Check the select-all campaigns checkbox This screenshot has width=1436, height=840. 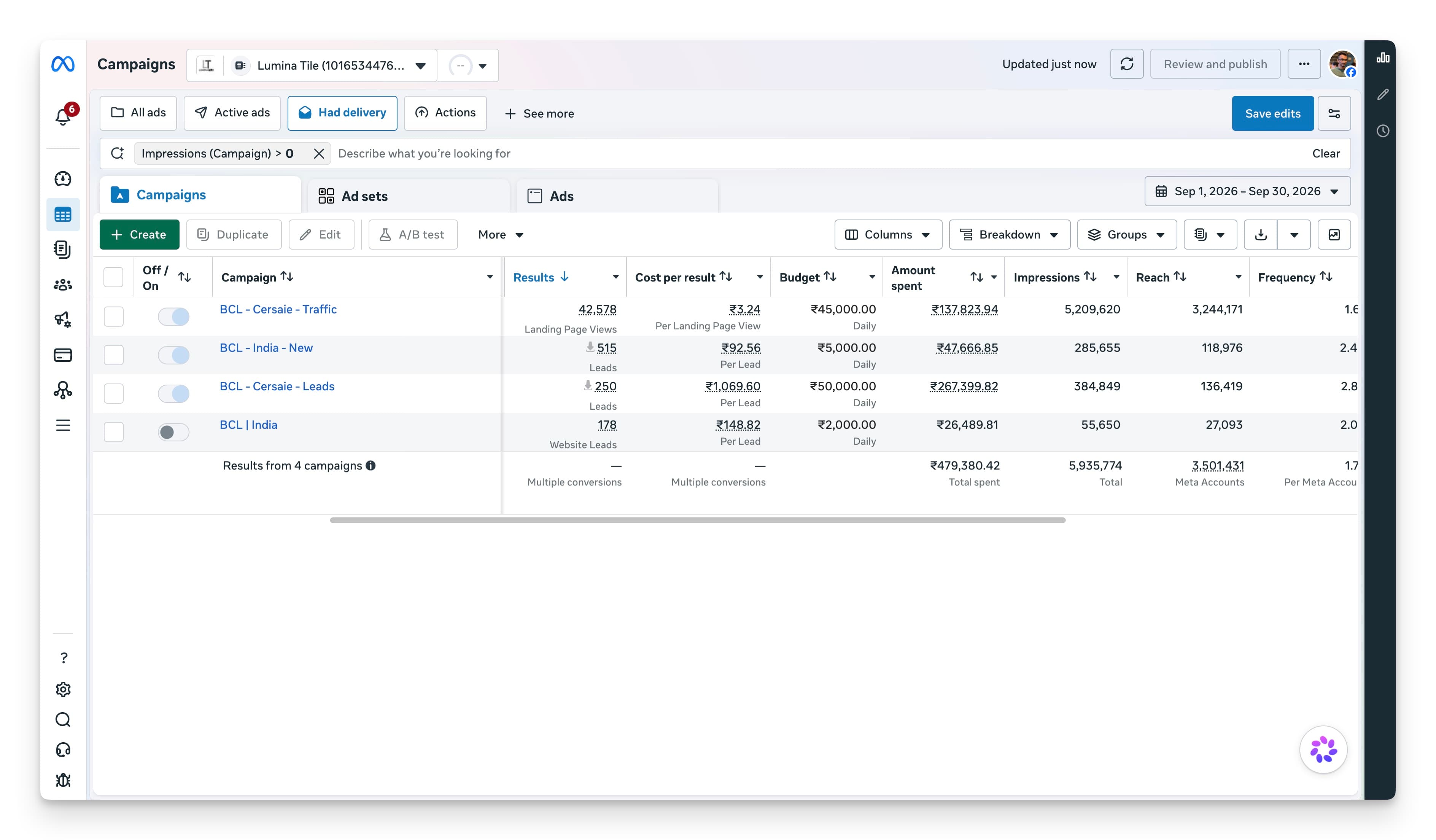(x=113, y=277)
